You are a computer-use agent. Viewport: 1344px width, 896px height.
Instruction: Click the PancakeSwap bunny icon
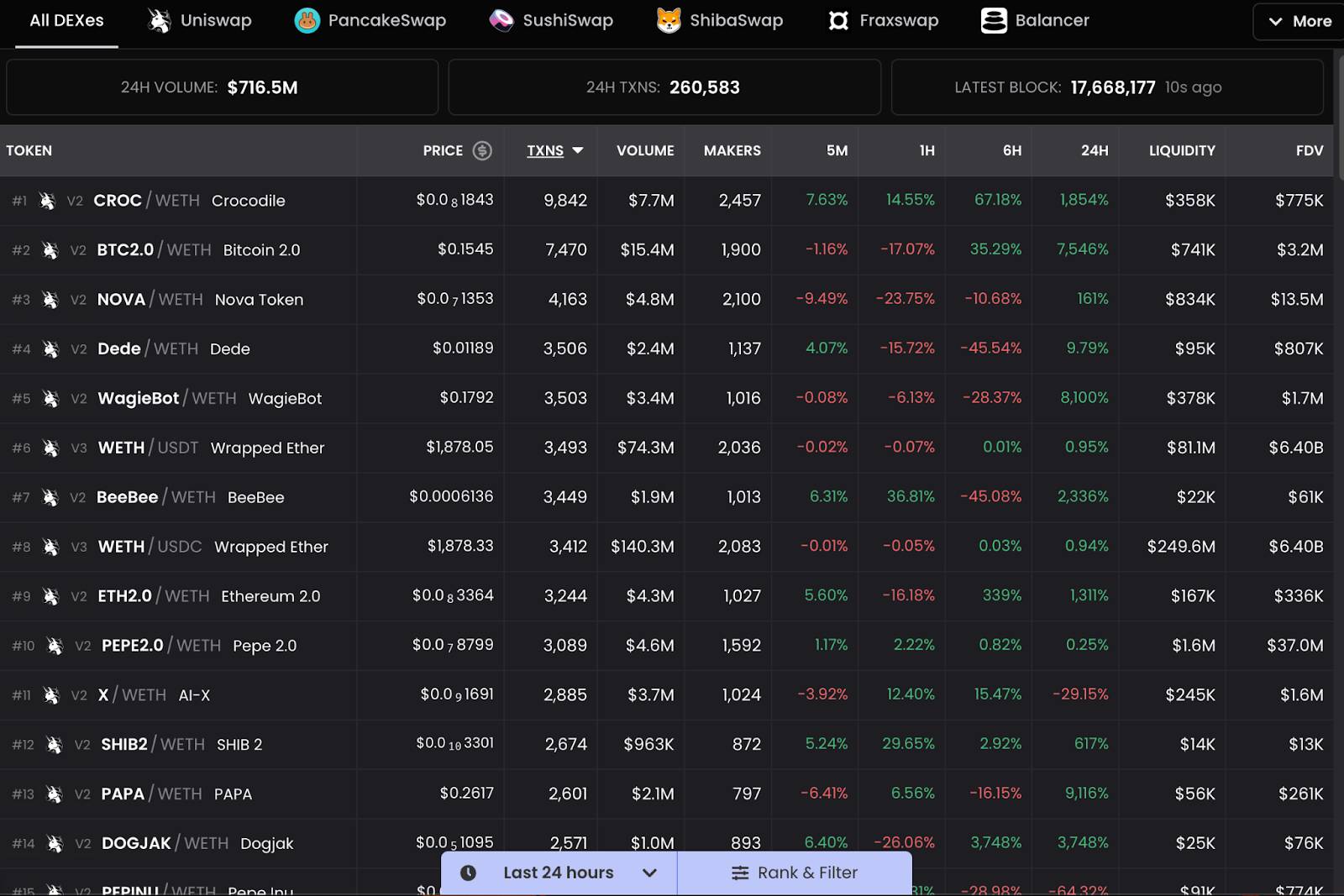tap(307, 20)
